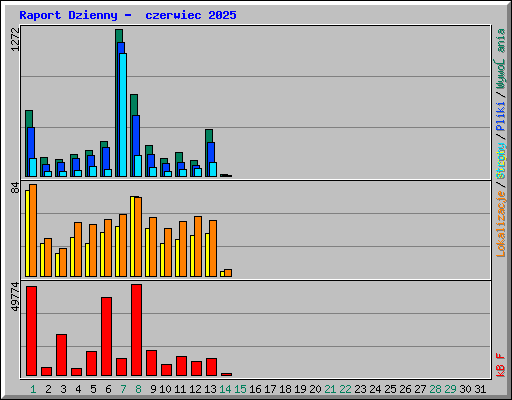Click day label 22 on the x-axis

click(345, 389)
